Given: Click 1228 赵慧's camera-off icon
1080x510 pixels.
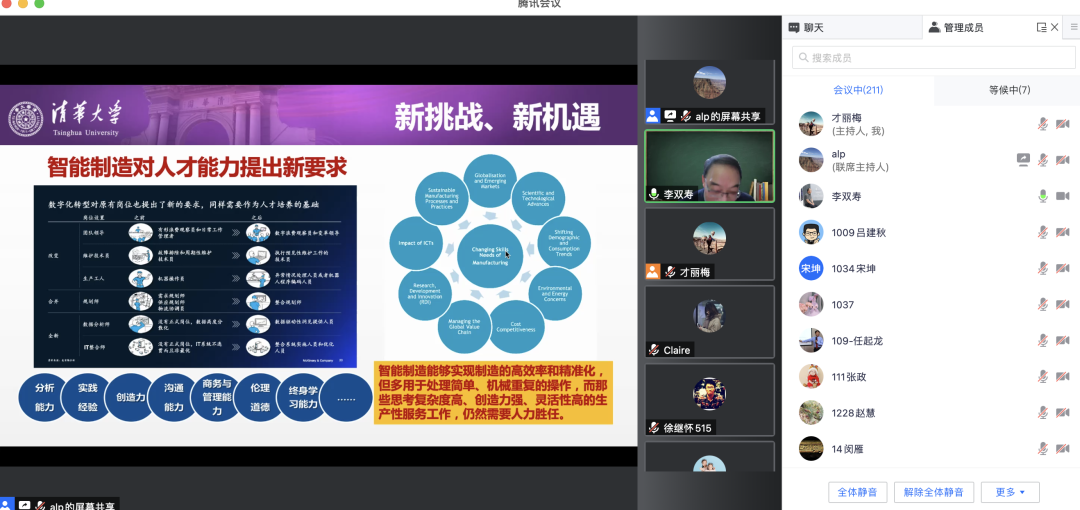Looking at the screenshot, I should [1063, 413].
